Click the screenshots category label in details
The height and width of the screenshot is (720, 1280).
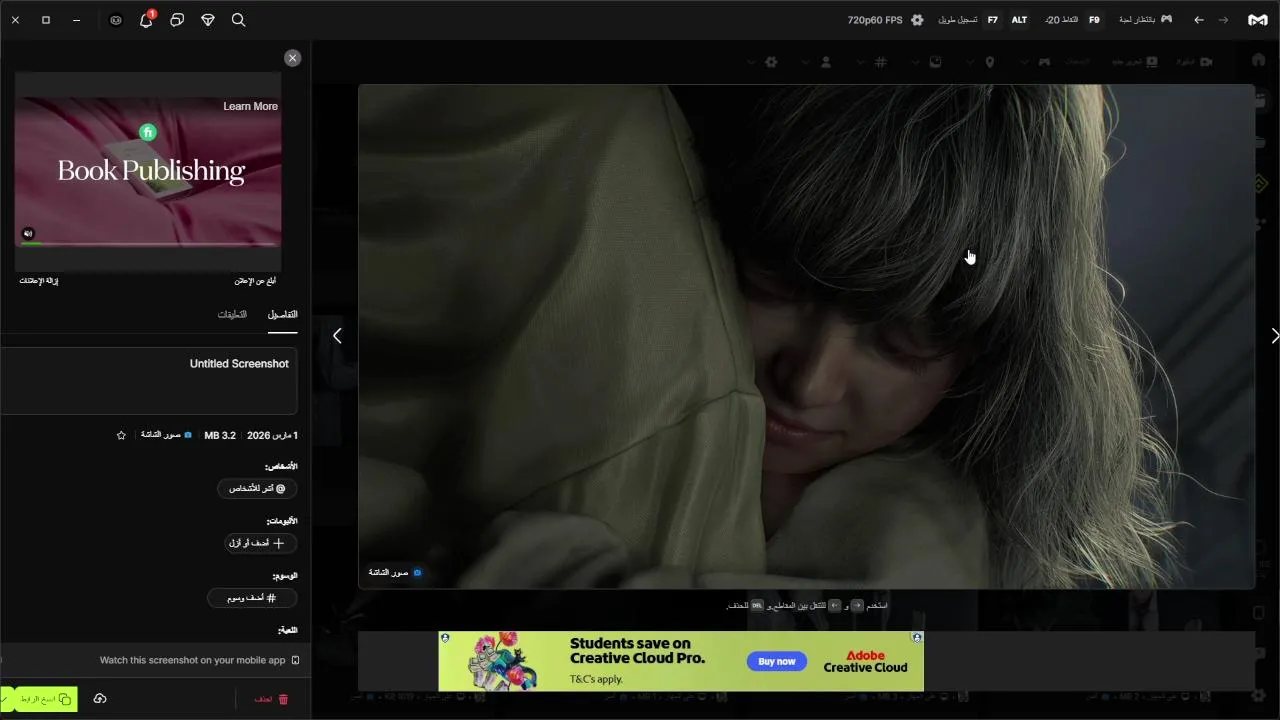tap(166, 436)
